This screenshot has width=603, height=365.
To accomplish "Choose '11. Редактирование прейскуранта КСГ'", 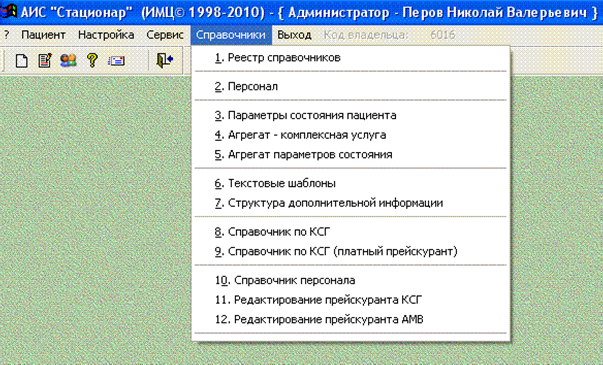I will [351, 300].
